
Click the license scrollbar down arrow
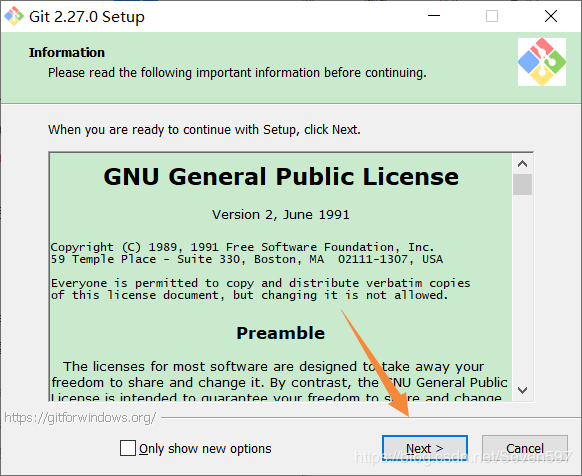[523, 390]
